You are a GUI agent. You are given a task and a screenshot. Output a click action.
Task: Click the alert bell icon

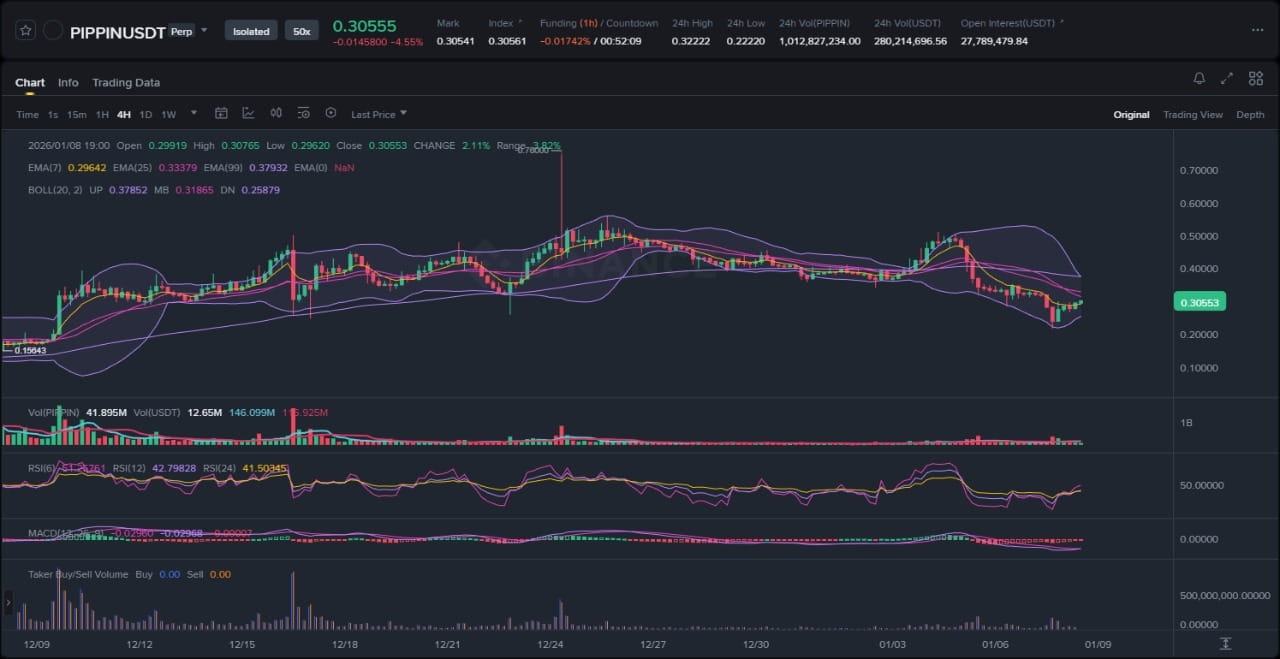1199,78
